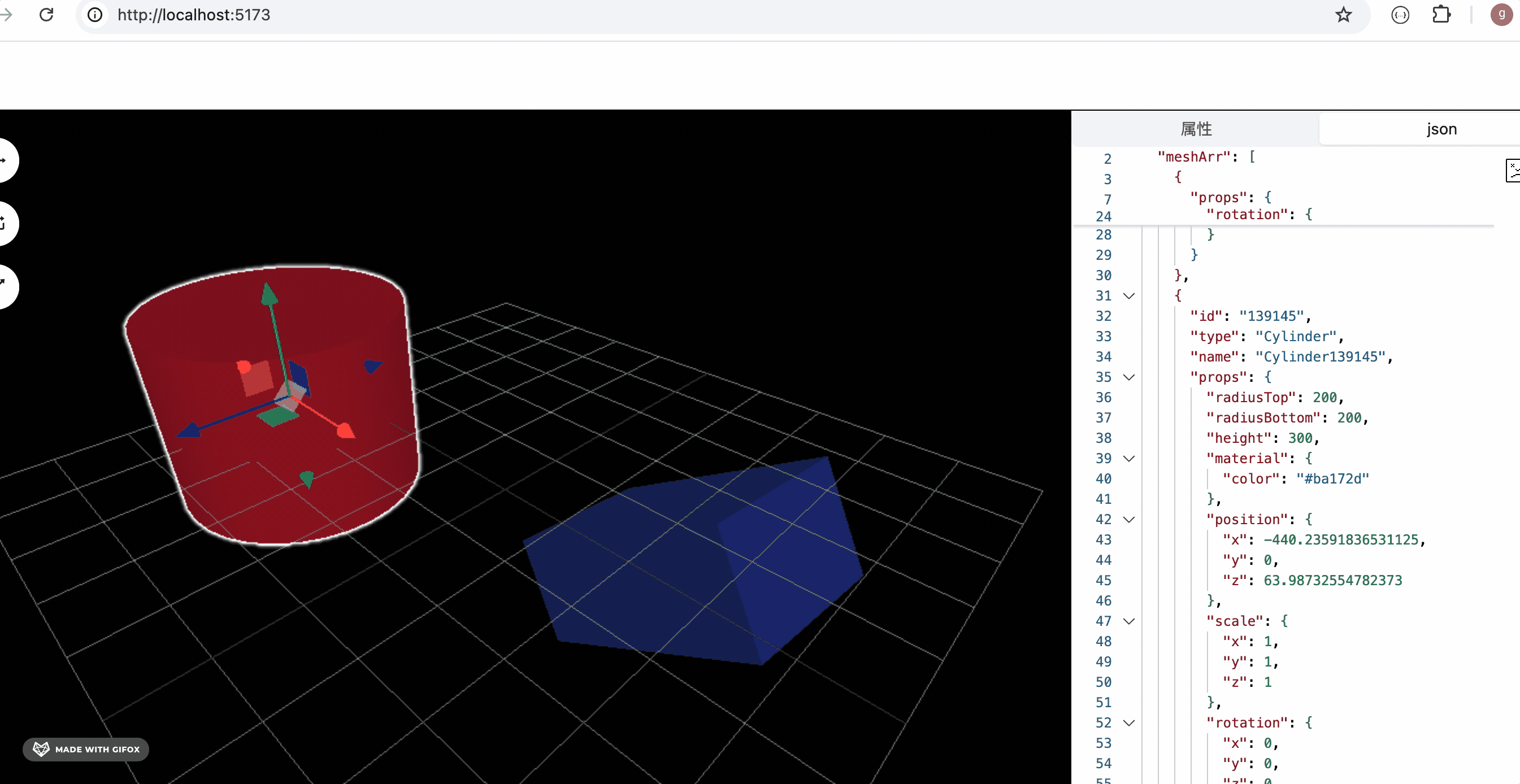Click position x value -440.23591836531125

click(1341, 540)
